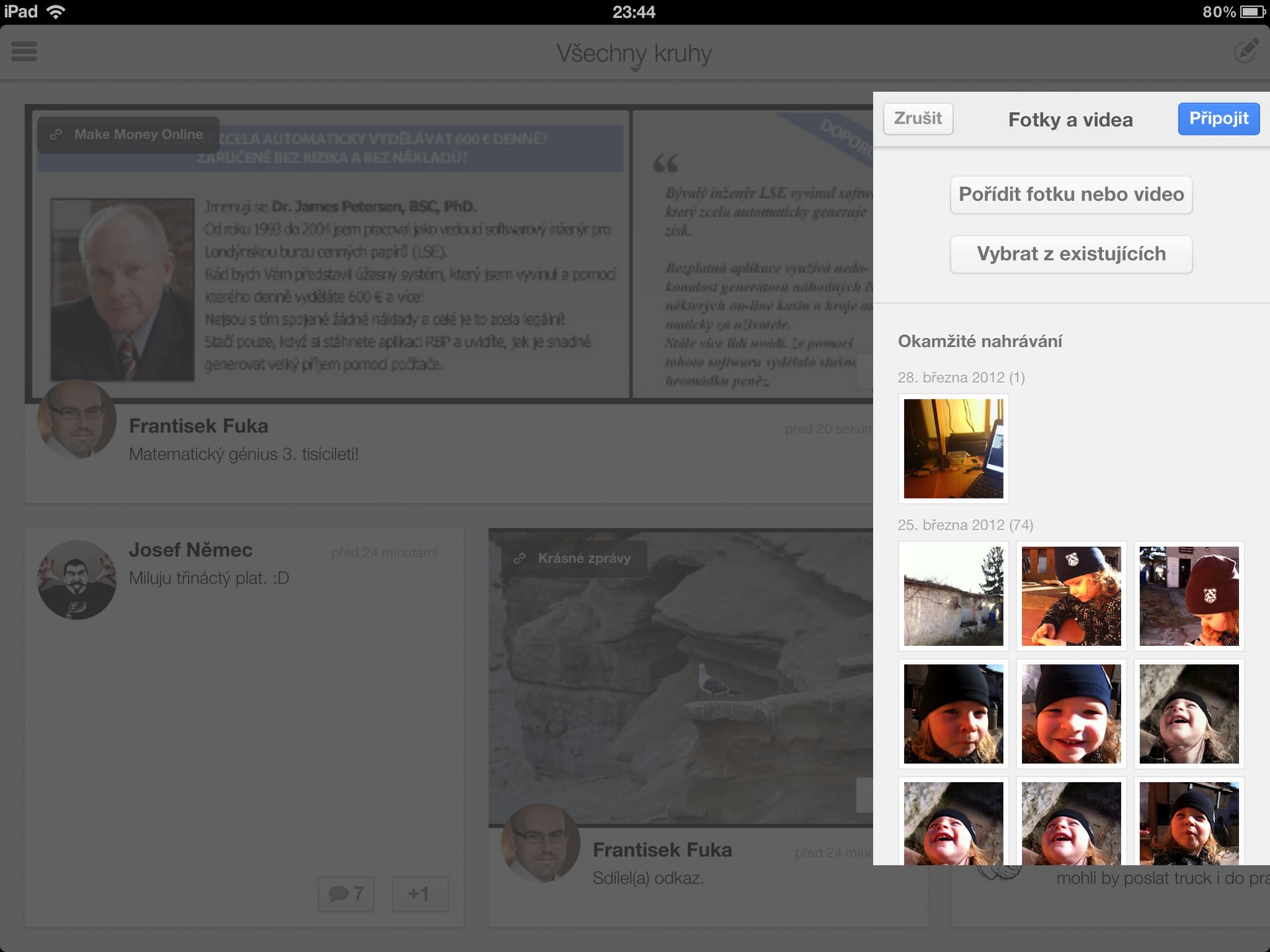1270x952 pixels.
Task: Choose Vybrat z existujících
Action: pos(1071,255)
